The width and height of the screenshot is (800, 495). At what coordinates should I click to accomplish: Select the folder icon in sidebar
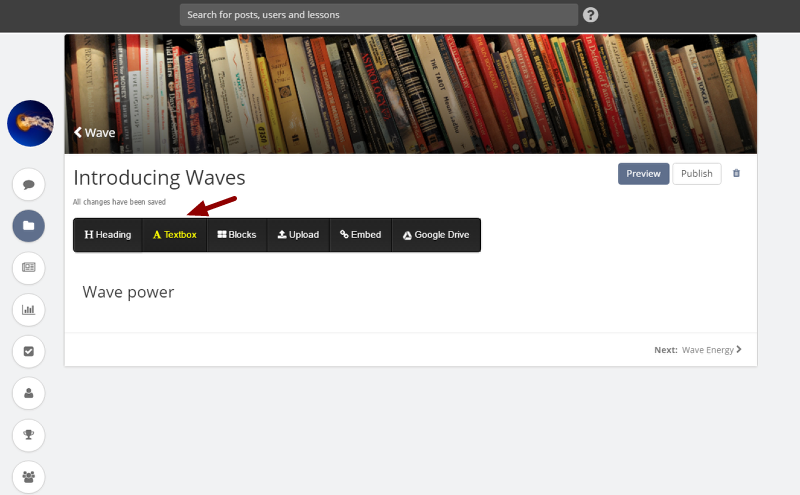pyautogui.click(x=29, y=226)
